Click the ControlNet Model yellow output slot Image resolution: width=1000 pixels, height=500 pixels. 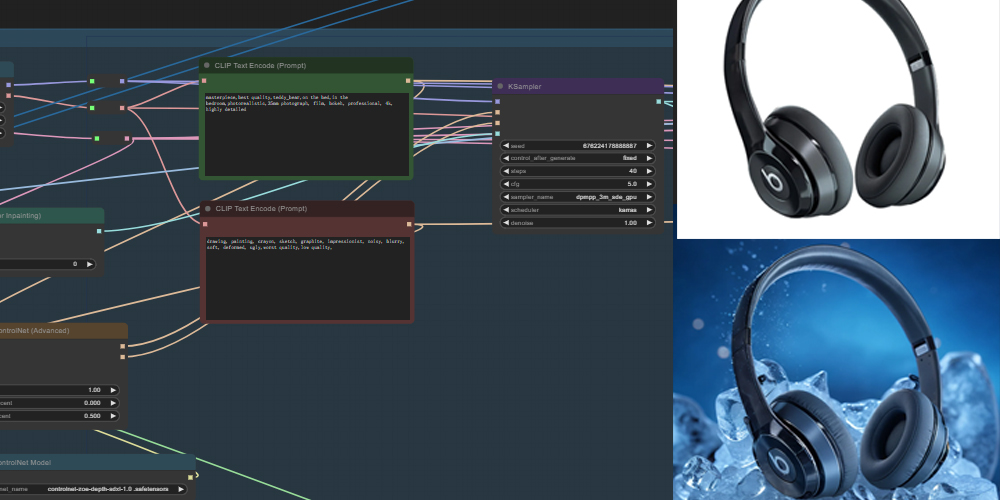[190, 476]
